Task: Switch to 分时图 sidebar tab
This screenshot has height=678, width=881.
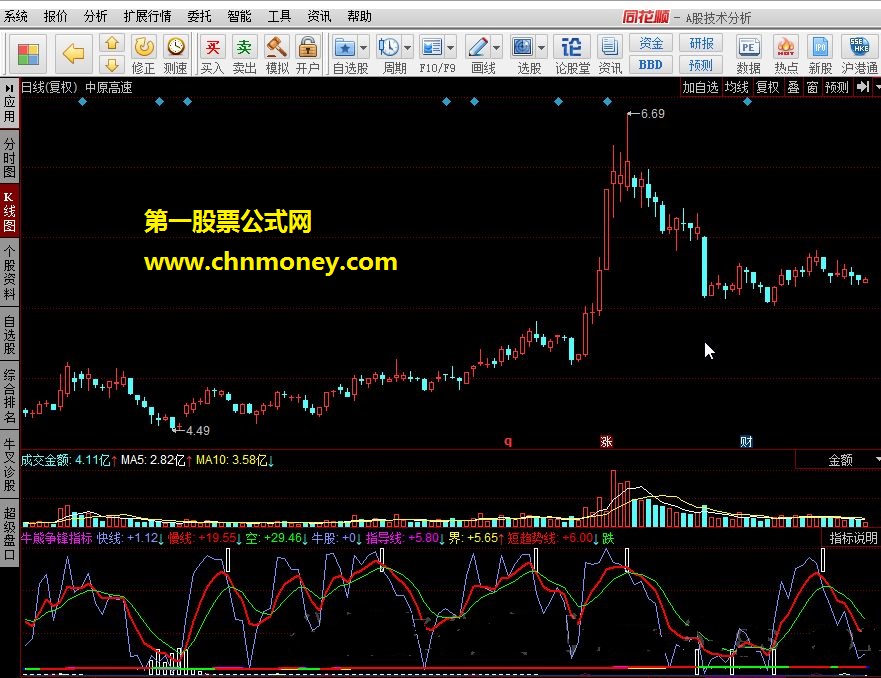Action: (x=10, y=157)
